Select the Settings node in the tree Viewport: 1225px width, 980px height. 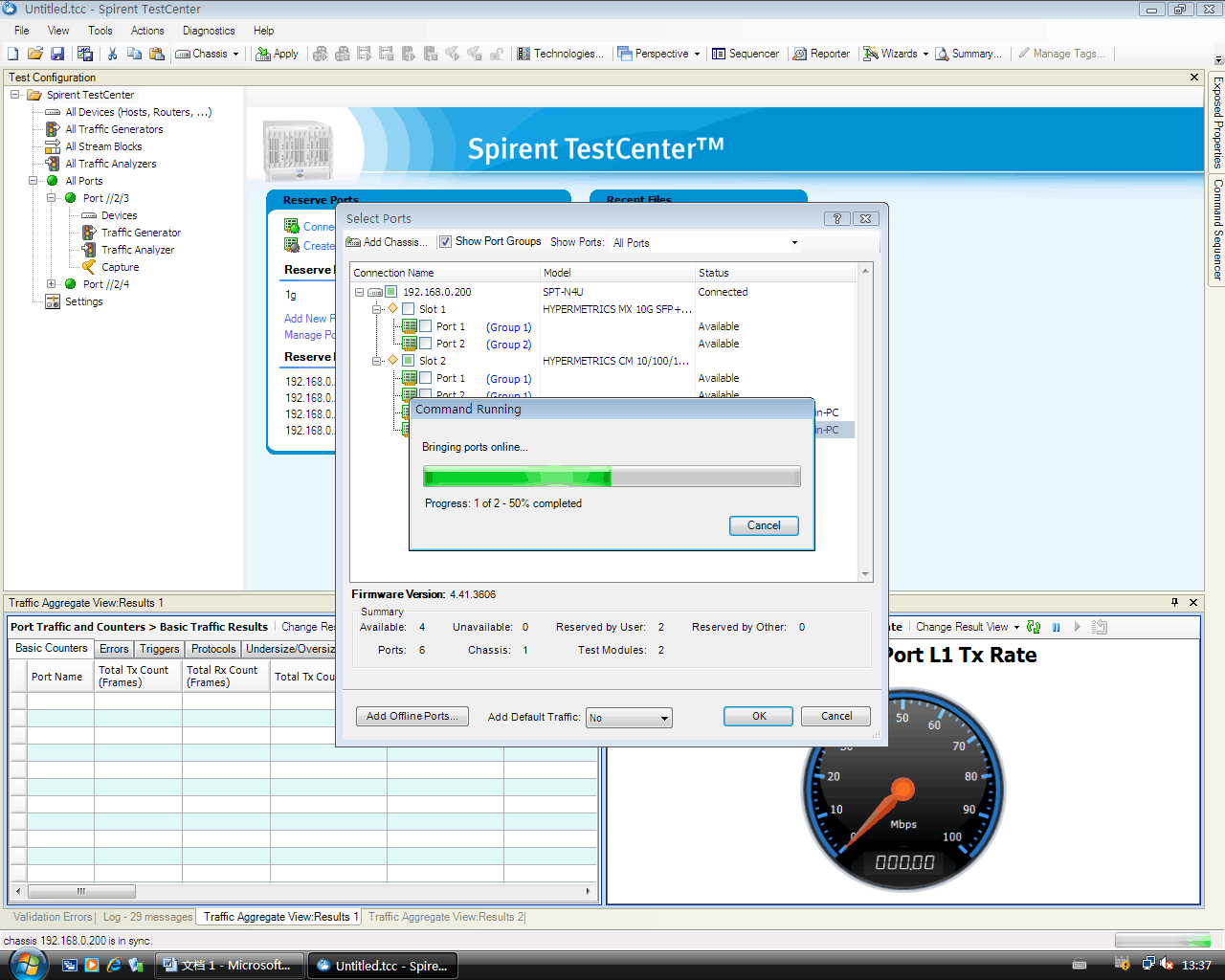coord(84,301)
